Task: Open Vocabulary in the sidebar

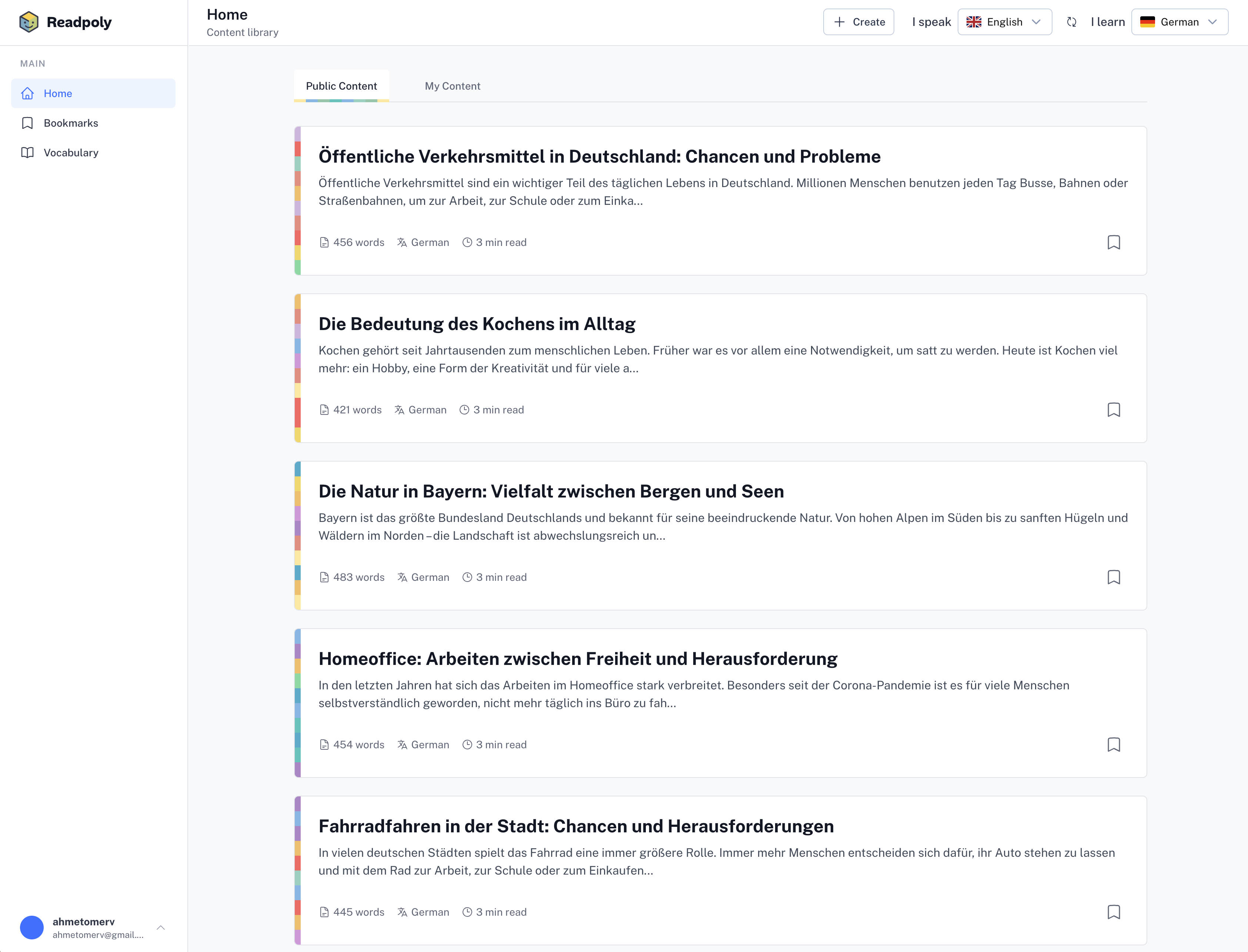Action: coord(71,153)
